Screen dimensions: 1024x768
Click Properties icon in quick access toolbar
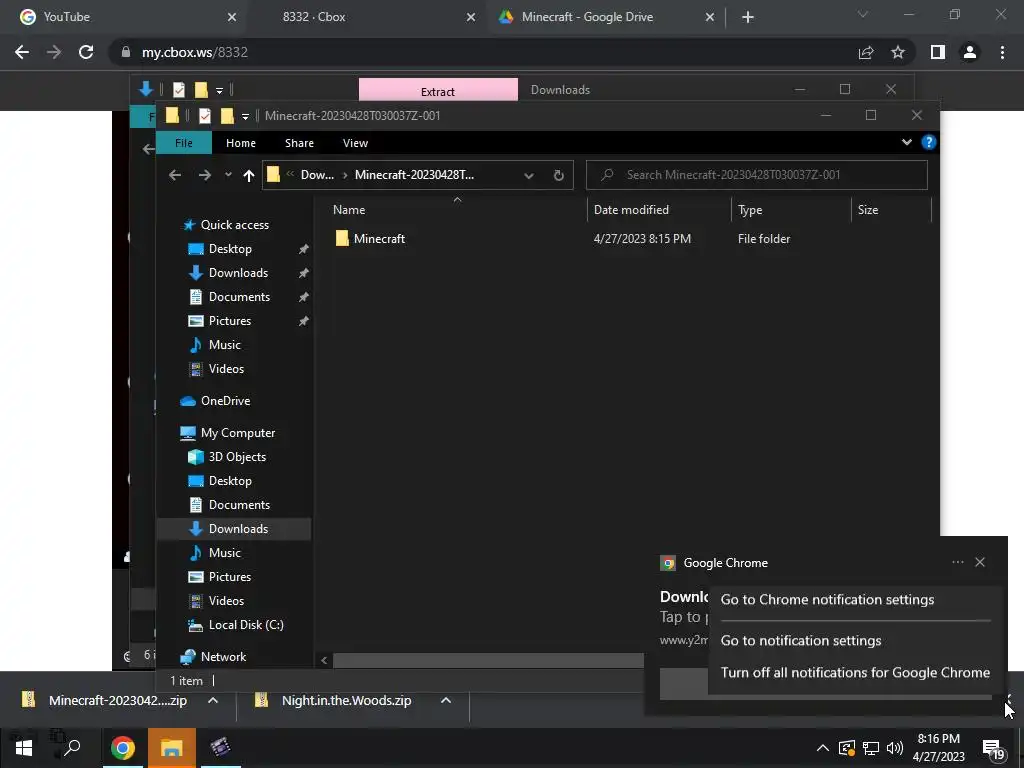point(204,116)
